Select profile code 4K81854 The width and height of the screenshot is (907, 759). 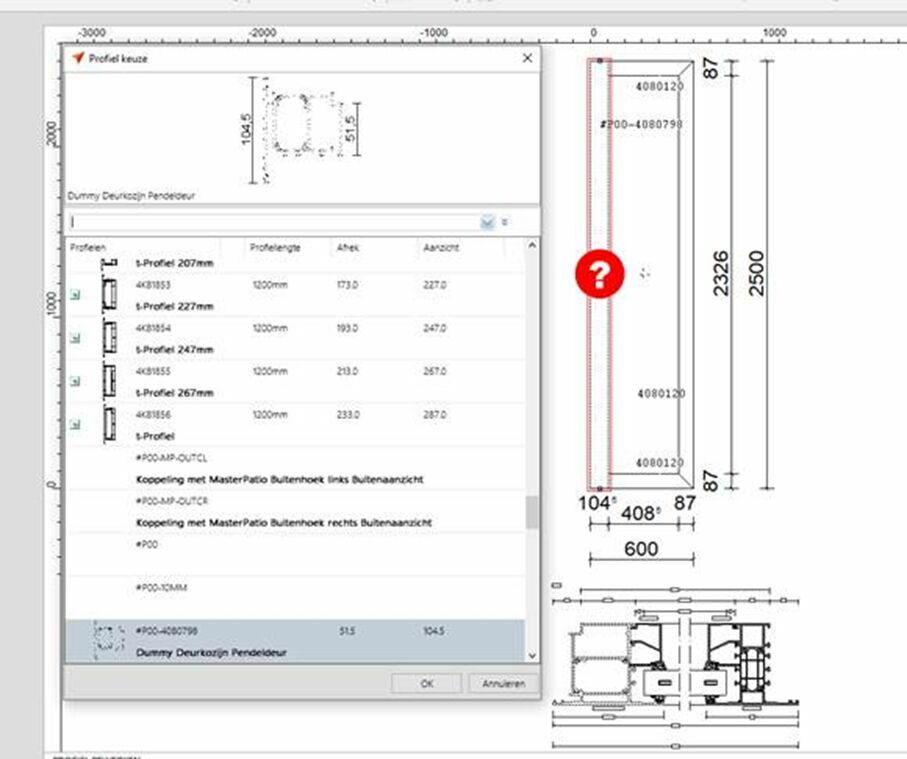pyautogui.click(x=153, y=328)
